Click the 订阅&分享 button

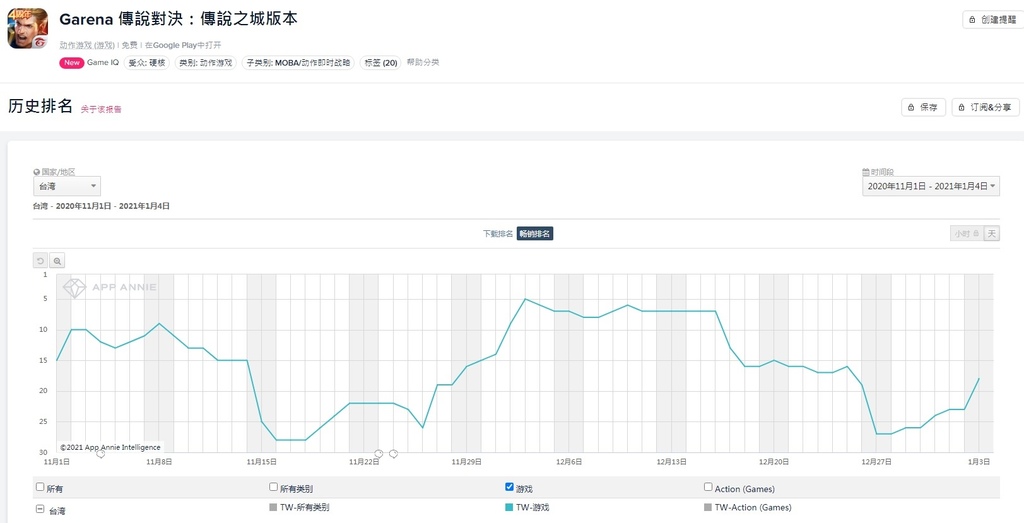(985, 107)
